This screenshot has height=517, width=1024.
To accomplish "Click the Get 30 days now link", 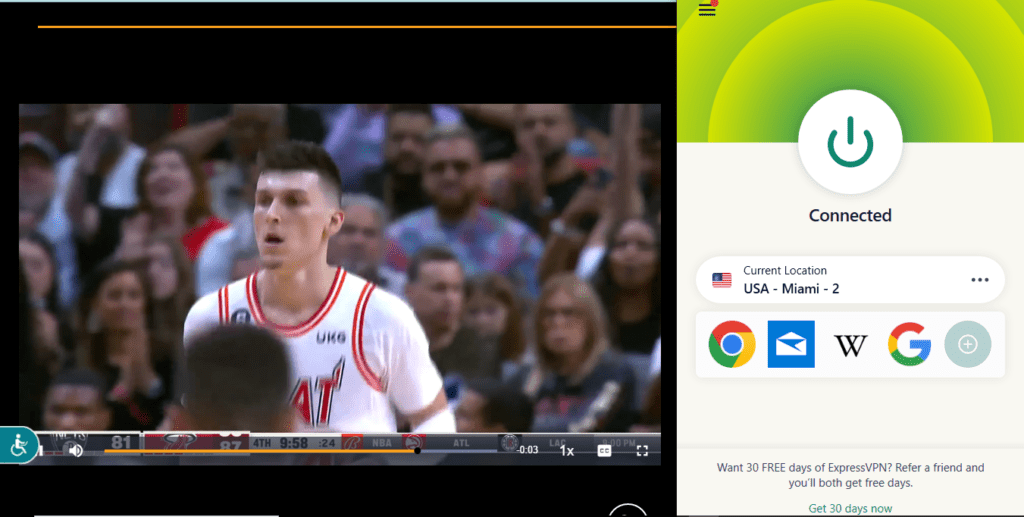I will (x=850, y=508).
